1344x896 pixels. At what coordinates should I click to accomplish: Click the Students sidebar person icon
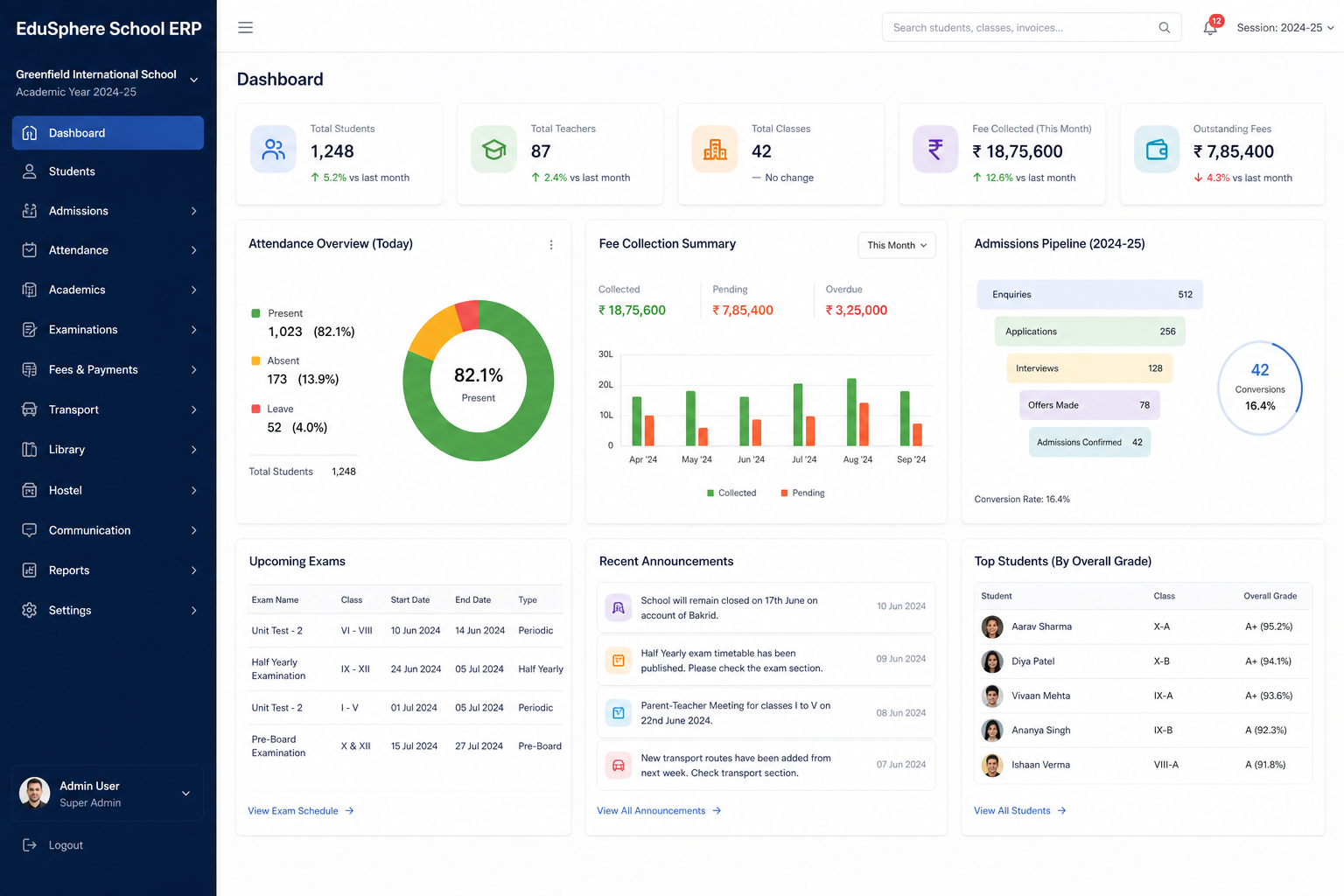30,171
